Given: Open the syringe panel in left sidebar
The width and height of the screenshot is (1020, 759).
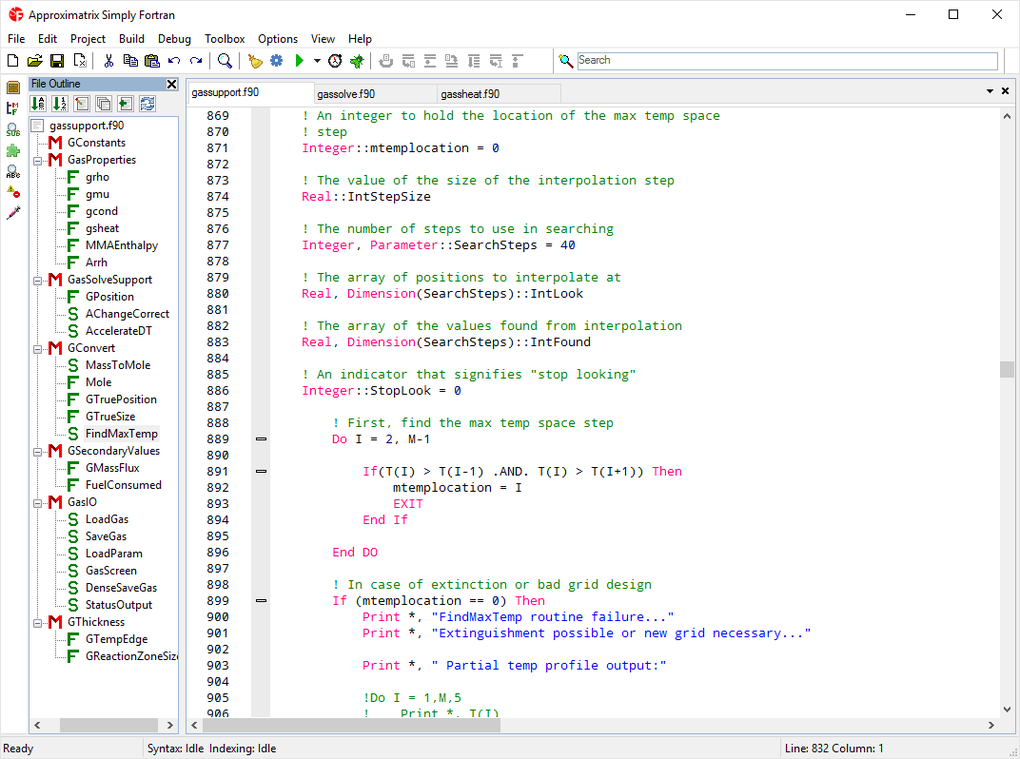Looking at the screenshot, I should click(13, 213).
